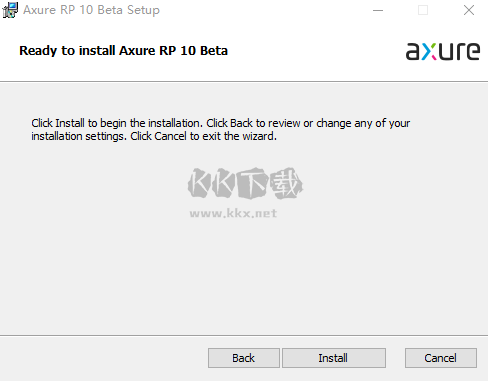488x381 pixels.
Task: Click the "Click Install to begin" instruction line
Action: (x=221, y=123)
